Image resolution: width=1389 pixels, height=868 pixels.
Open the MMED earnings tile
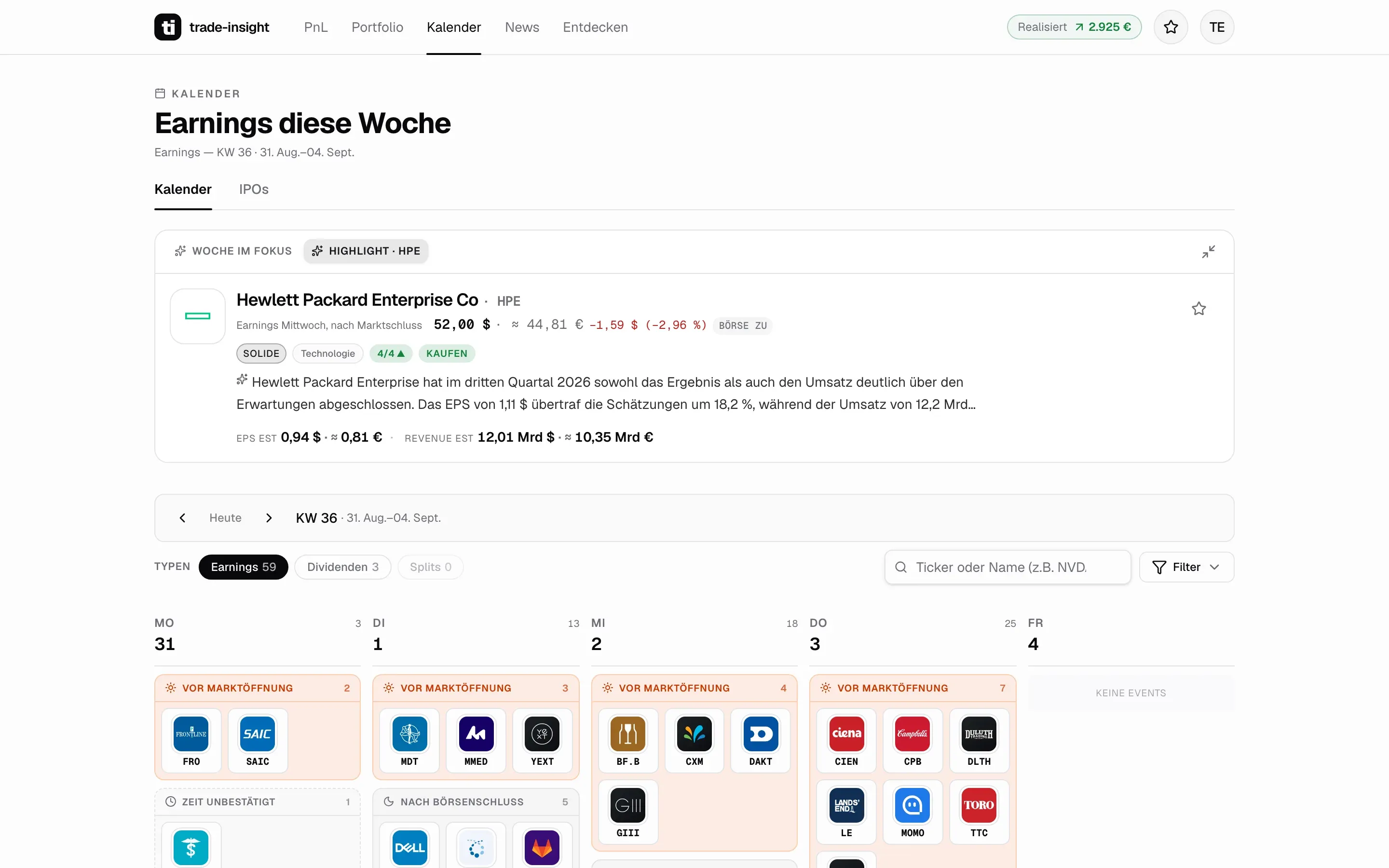[476, 741]
